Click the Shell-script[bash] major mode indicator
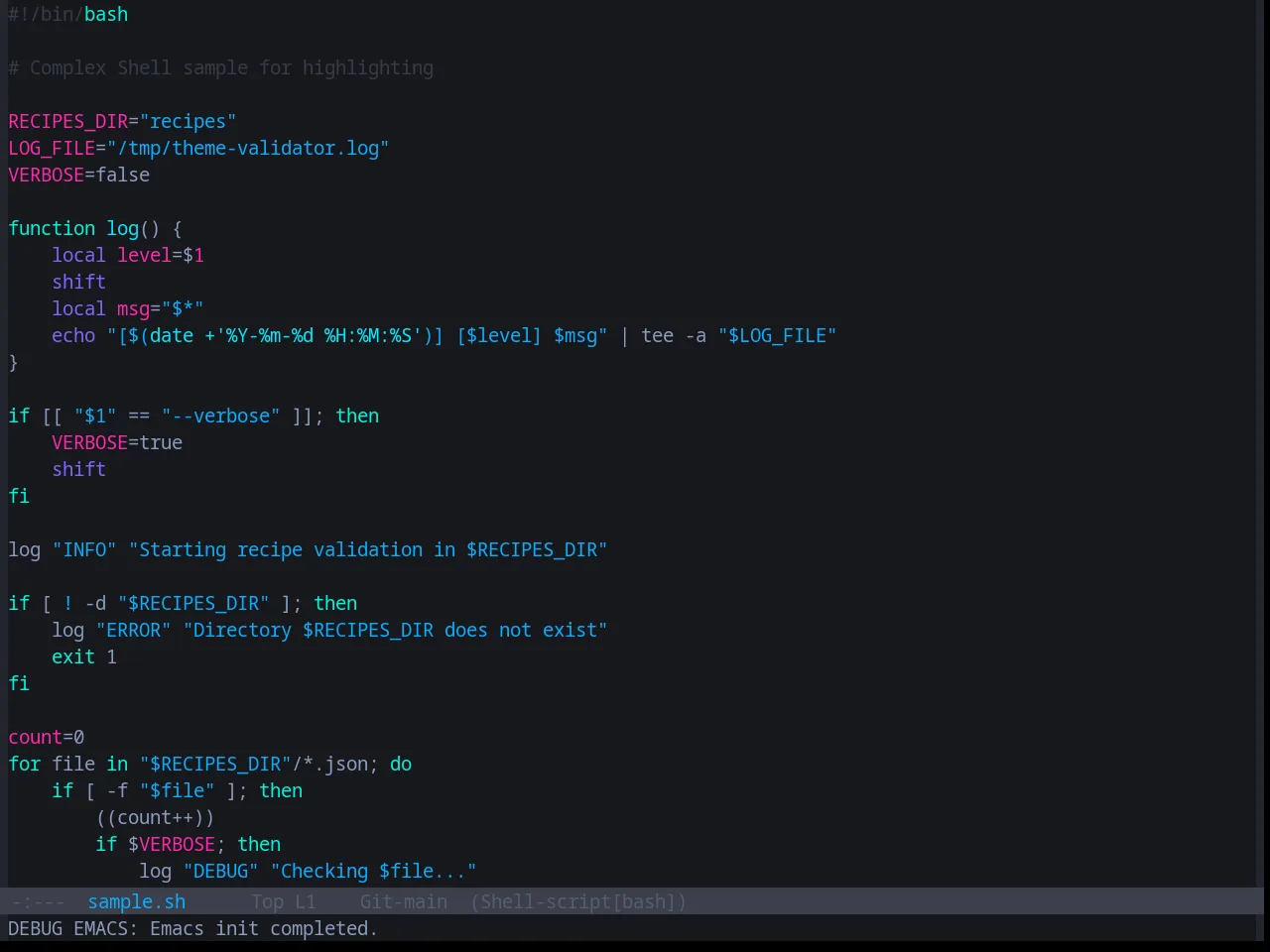The height and width of the screenshot is (952, 1270). pyautogui.click(x=578, y=901)
